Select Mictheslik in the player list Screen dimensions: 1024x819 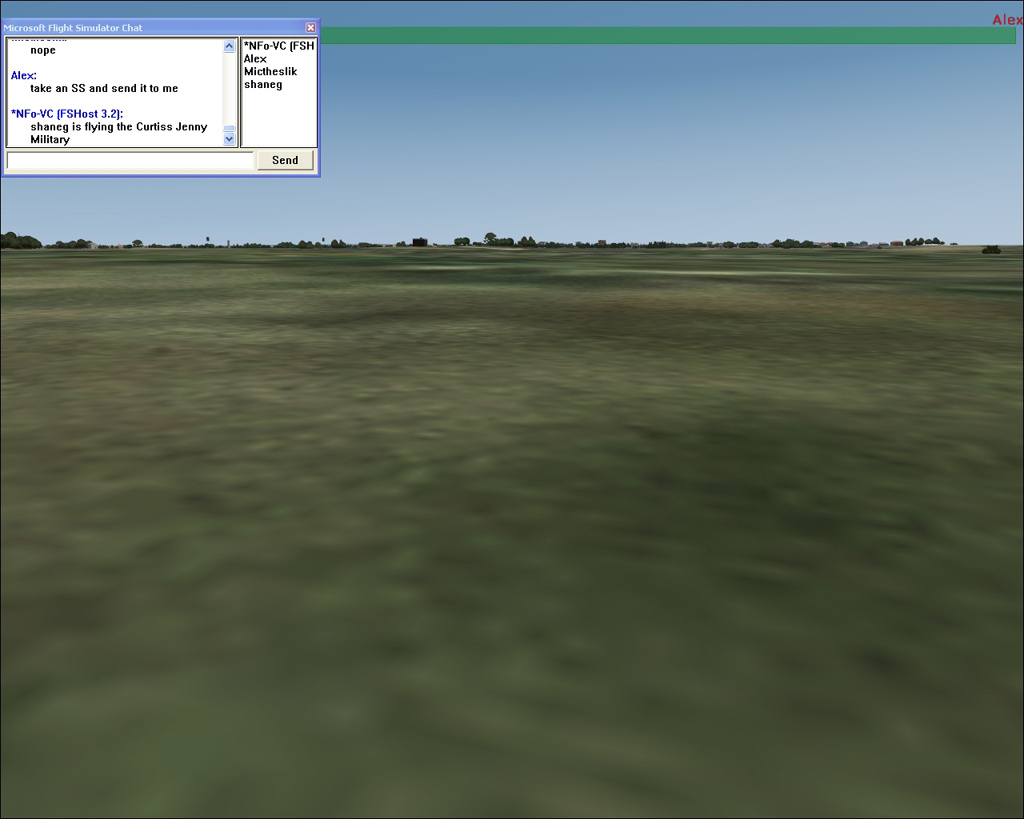pyautogui.click(x=270, y=71)
